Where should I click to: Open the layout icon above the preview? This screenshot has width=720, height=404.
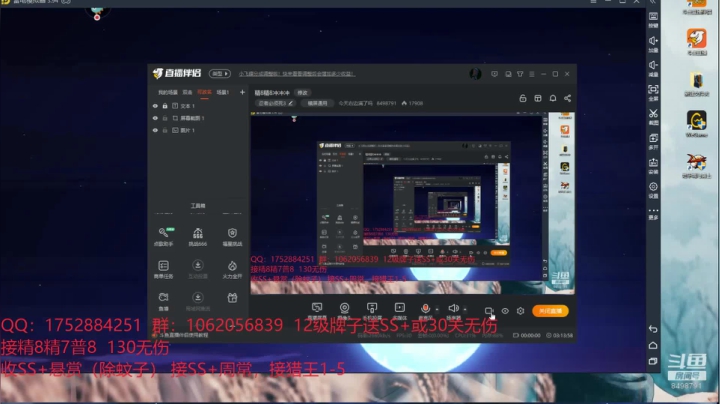click(x=538, y=98)
